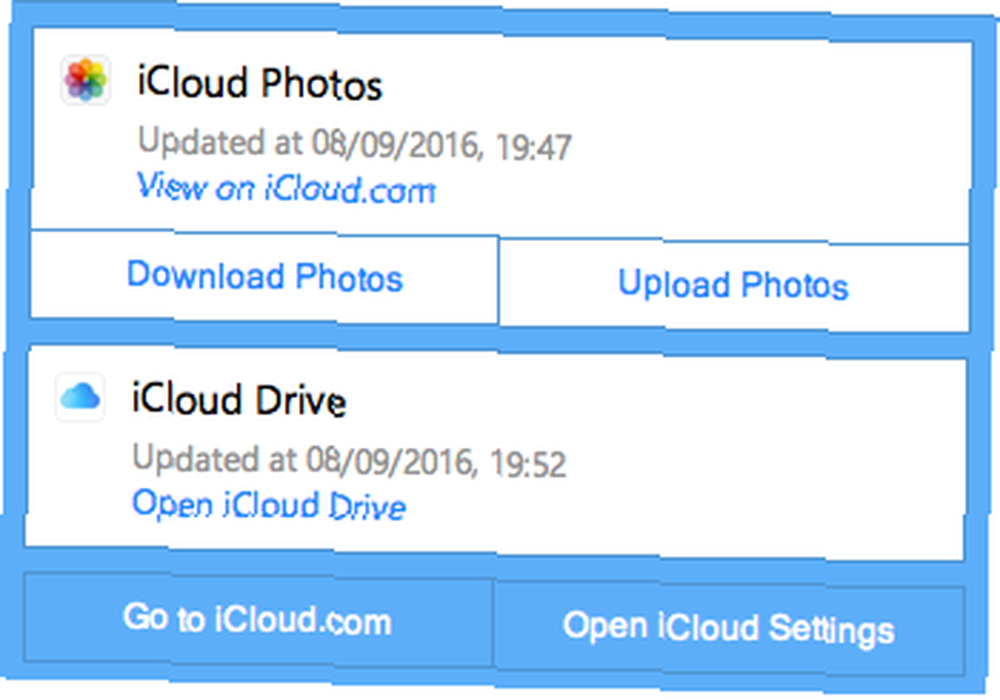
Task: Open iCloud Settings from the bottom bar
Action: [728, 628]
